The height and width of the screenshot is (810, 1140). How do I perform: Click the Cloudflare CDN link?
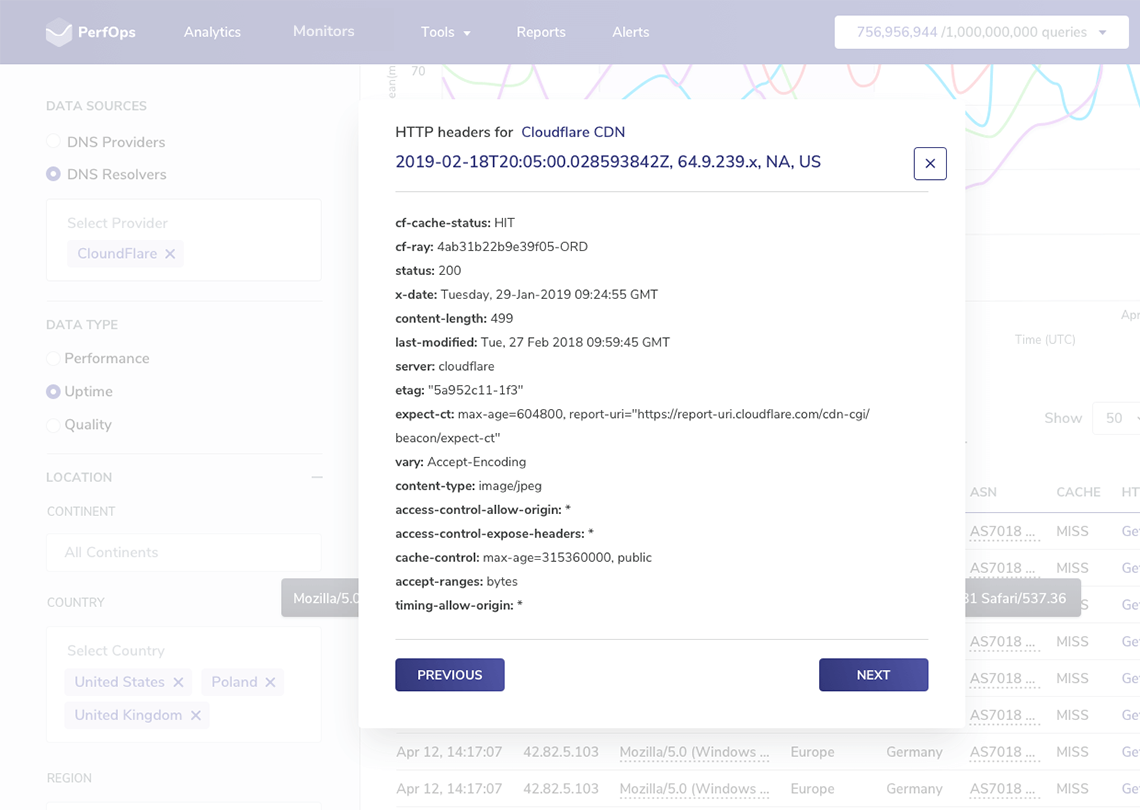click(573, 132)
